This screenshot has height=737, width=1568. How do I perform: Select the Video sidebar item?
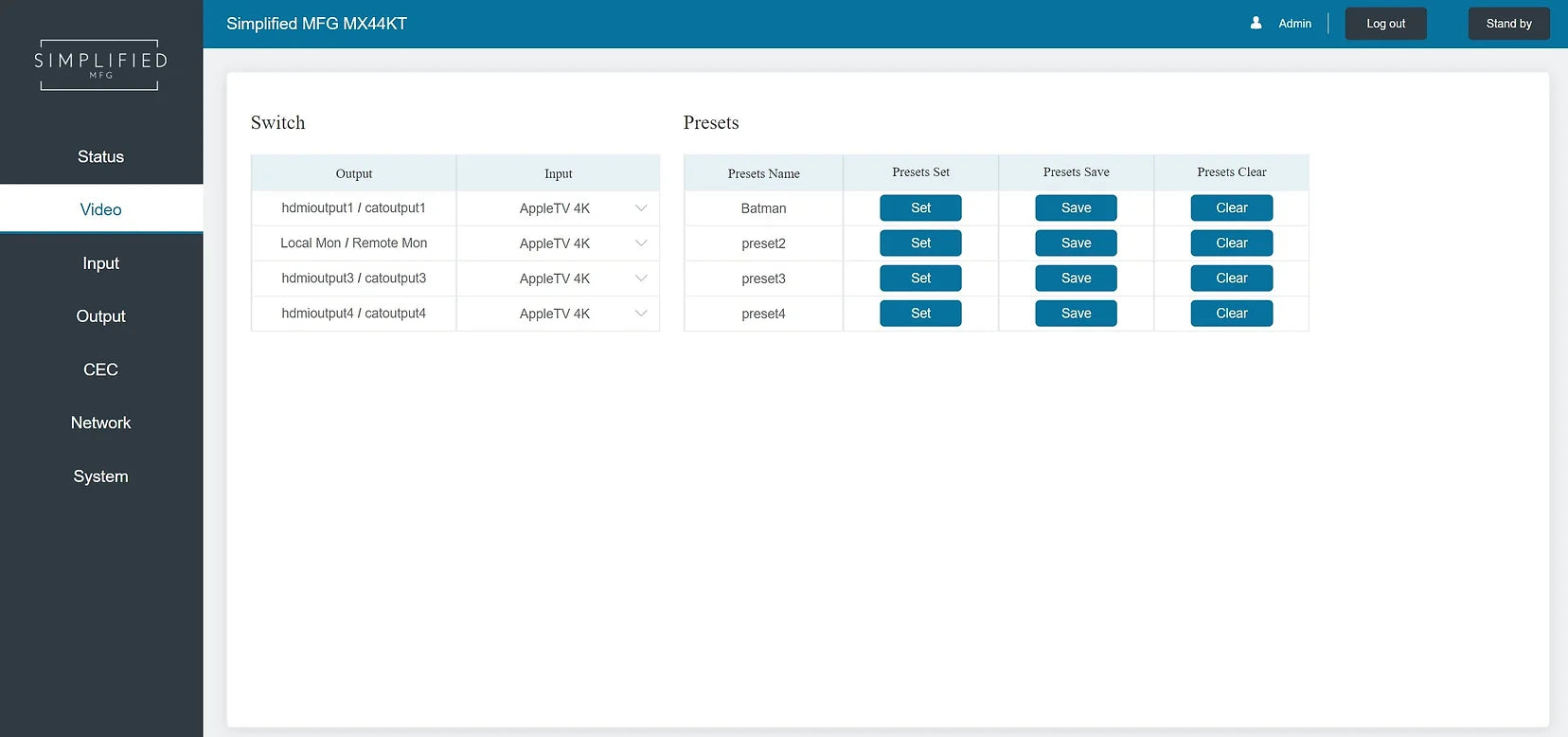point(100,209)
